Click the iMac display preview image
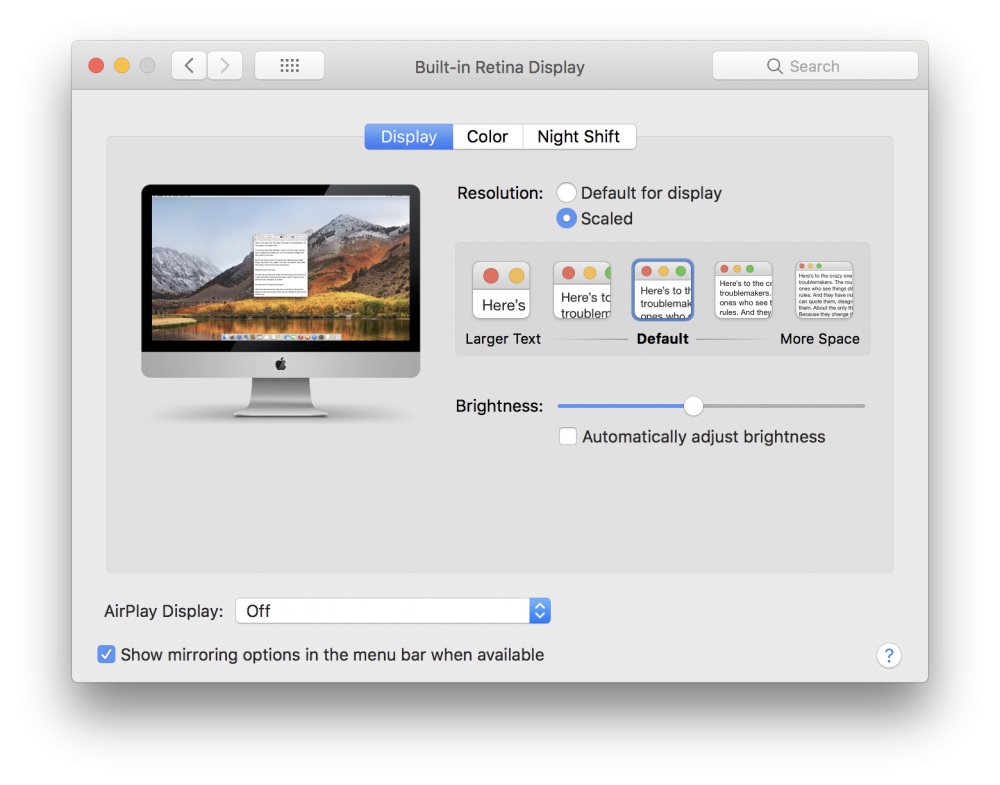The width and height of the screenshot is (1000, 785). 281,301
